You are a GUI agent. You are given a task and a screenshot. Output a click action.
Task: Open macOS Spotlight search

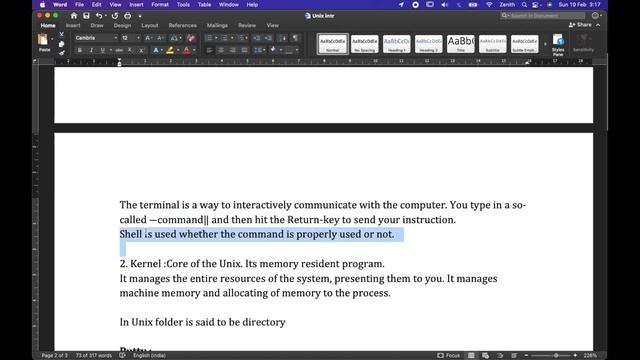(x=524, y=5)
